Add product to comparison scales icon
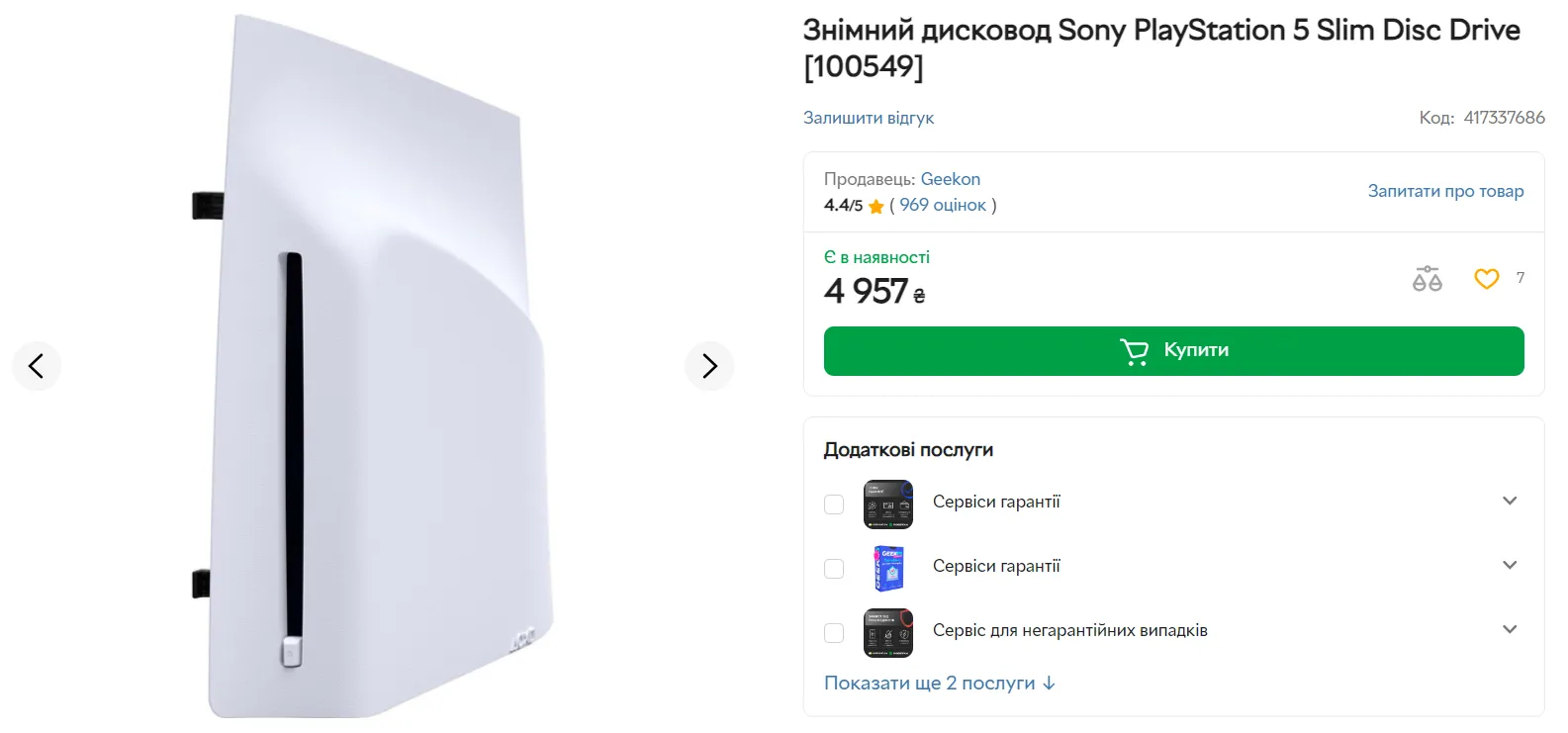The image size is (1568, 733). click(1427, 279)
